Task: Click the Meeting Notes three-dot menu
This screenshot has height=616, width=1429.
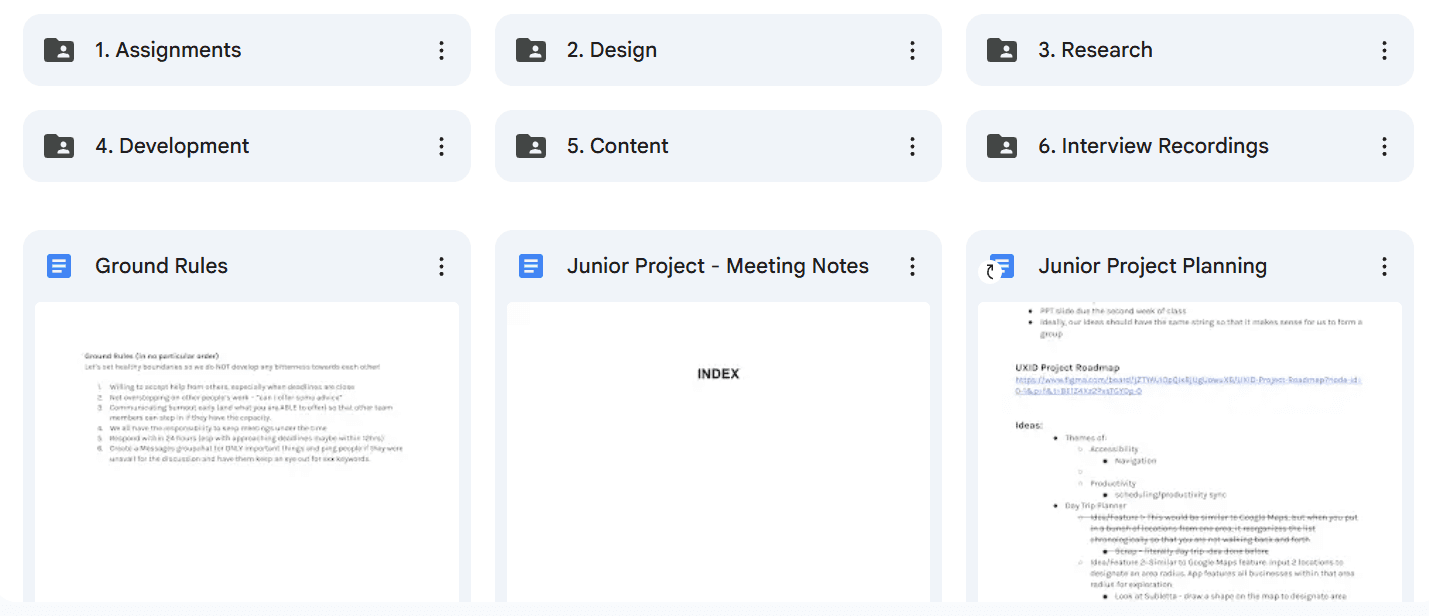Action: [x=912, y=266]
